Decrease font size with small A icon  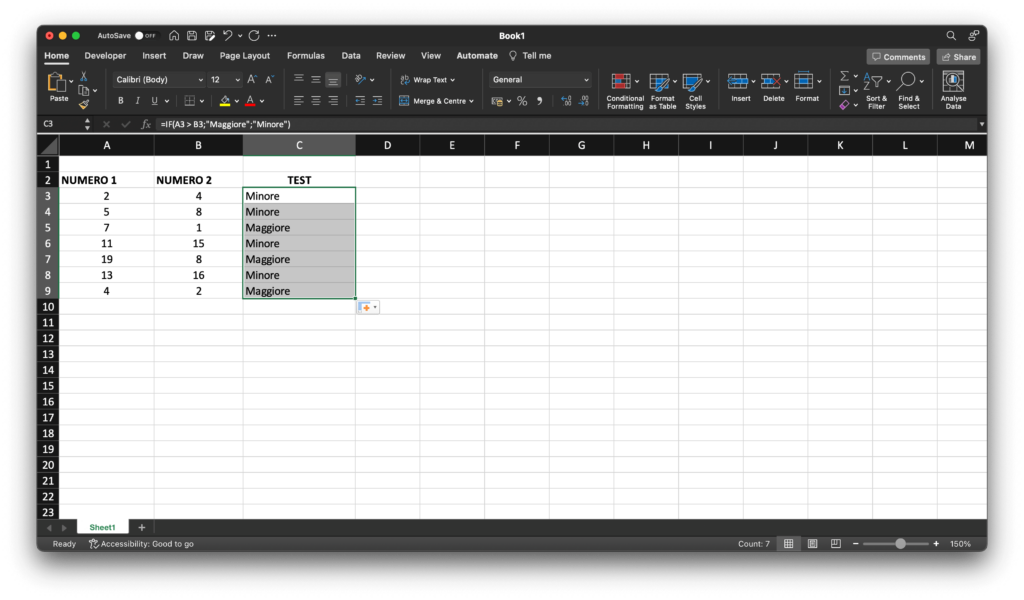pyautogui.click(x=269, y=80)
